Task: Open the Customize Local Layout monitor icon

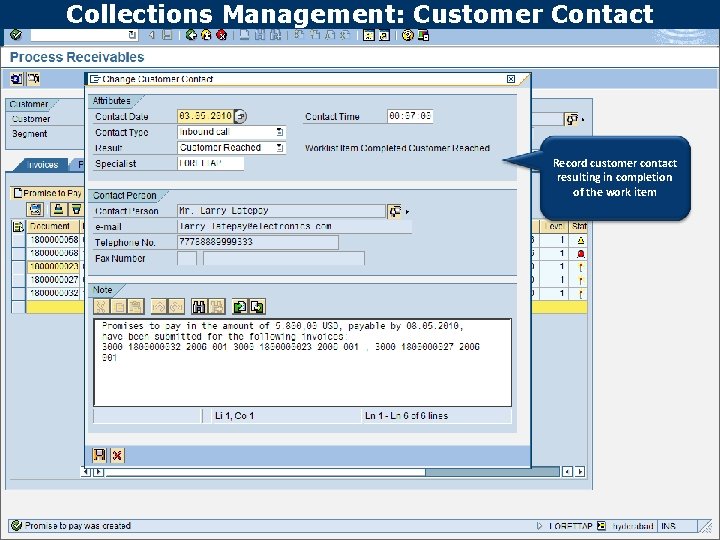Action: coord(423,35)
